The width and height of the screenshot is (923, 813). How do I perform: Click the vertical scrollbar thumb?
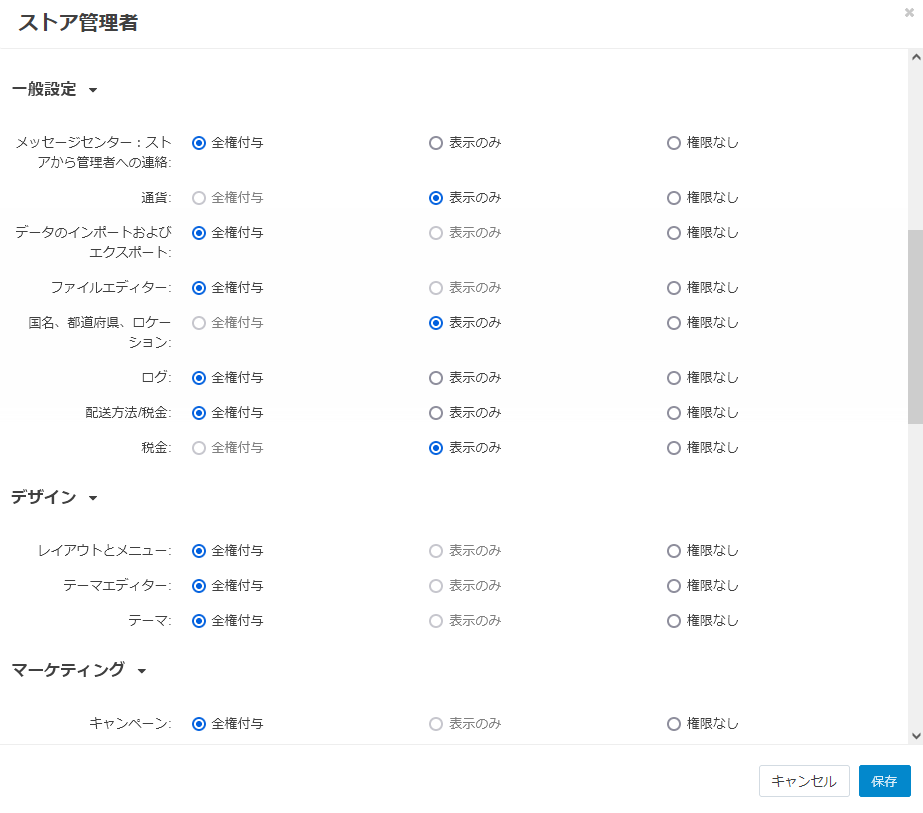[915, 327]
